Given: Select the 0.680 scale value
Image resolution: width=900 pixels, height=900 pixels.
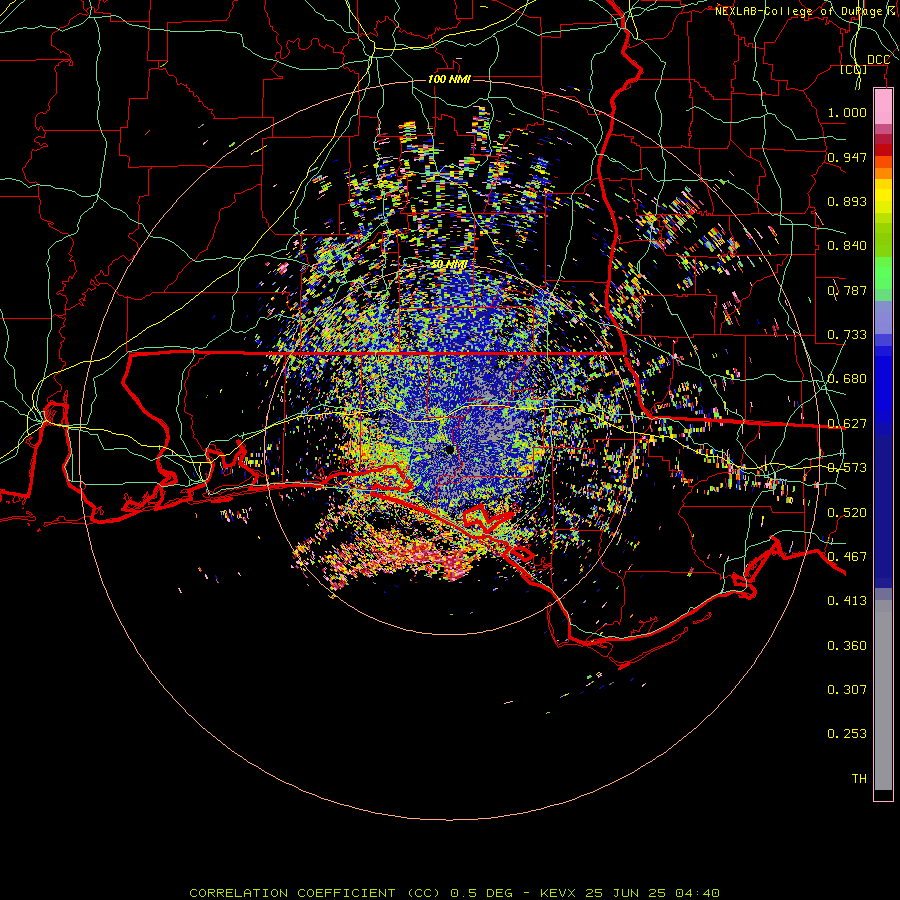Looking at the screenshot, I should [847, 379].
